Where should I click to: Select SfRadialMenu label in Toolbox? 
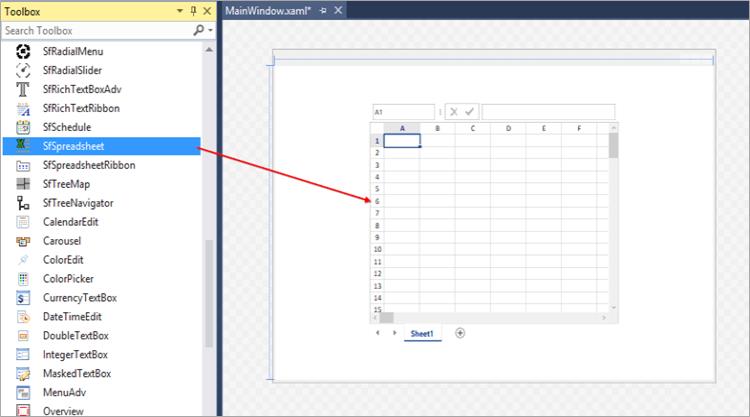73,51
